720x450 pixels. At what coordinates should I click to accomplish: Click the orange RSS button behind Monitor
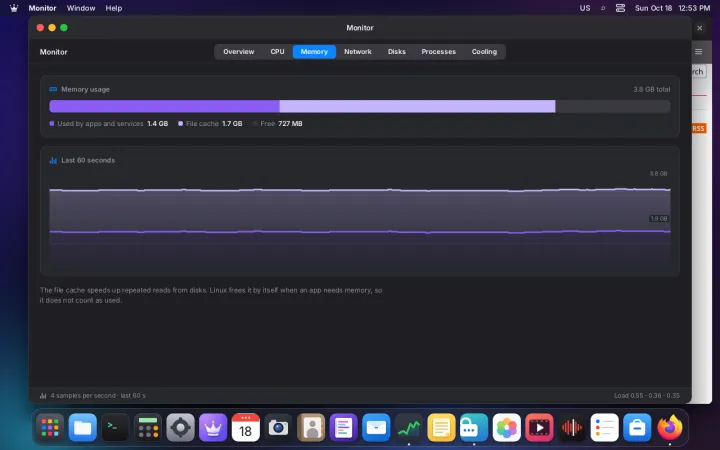(x=698, y=128)
